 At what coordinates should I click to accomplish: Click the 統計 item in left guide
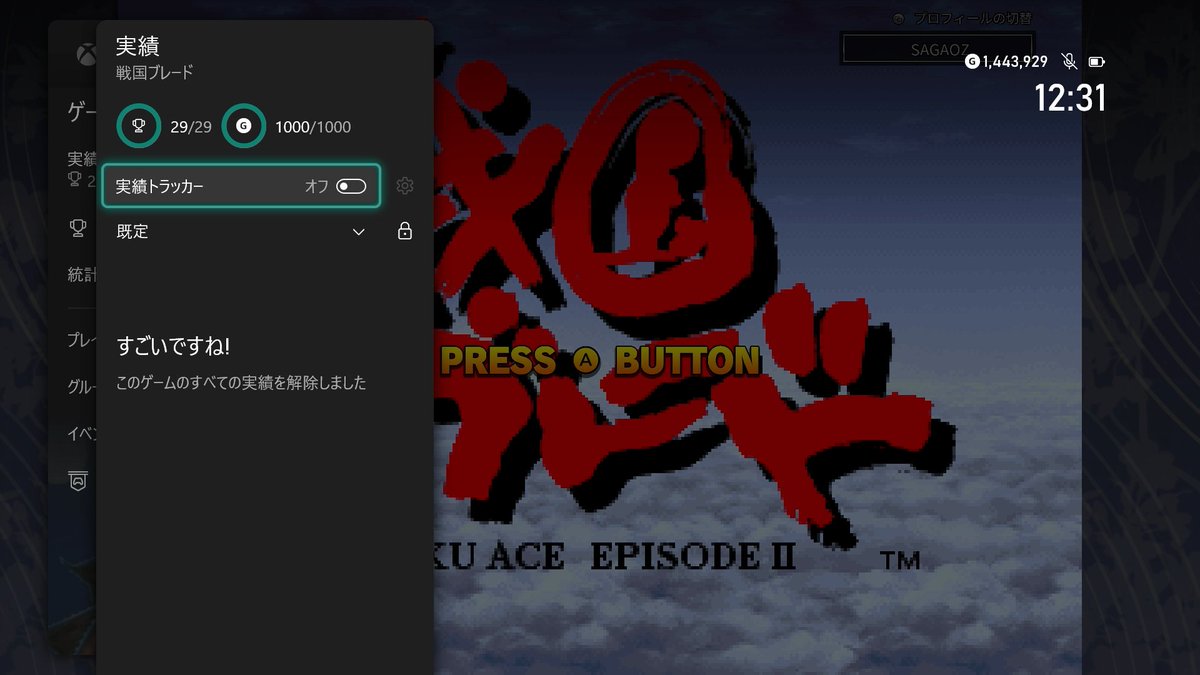tap(82, 275)
